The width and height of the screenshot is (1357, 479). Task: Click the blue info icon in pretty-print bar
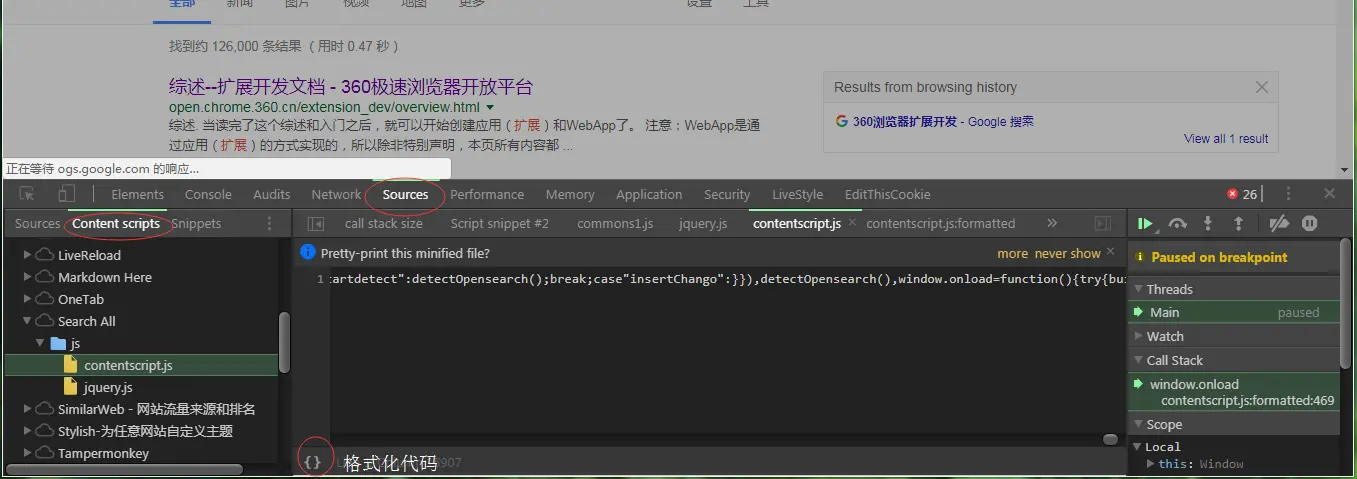coord(309,253)
